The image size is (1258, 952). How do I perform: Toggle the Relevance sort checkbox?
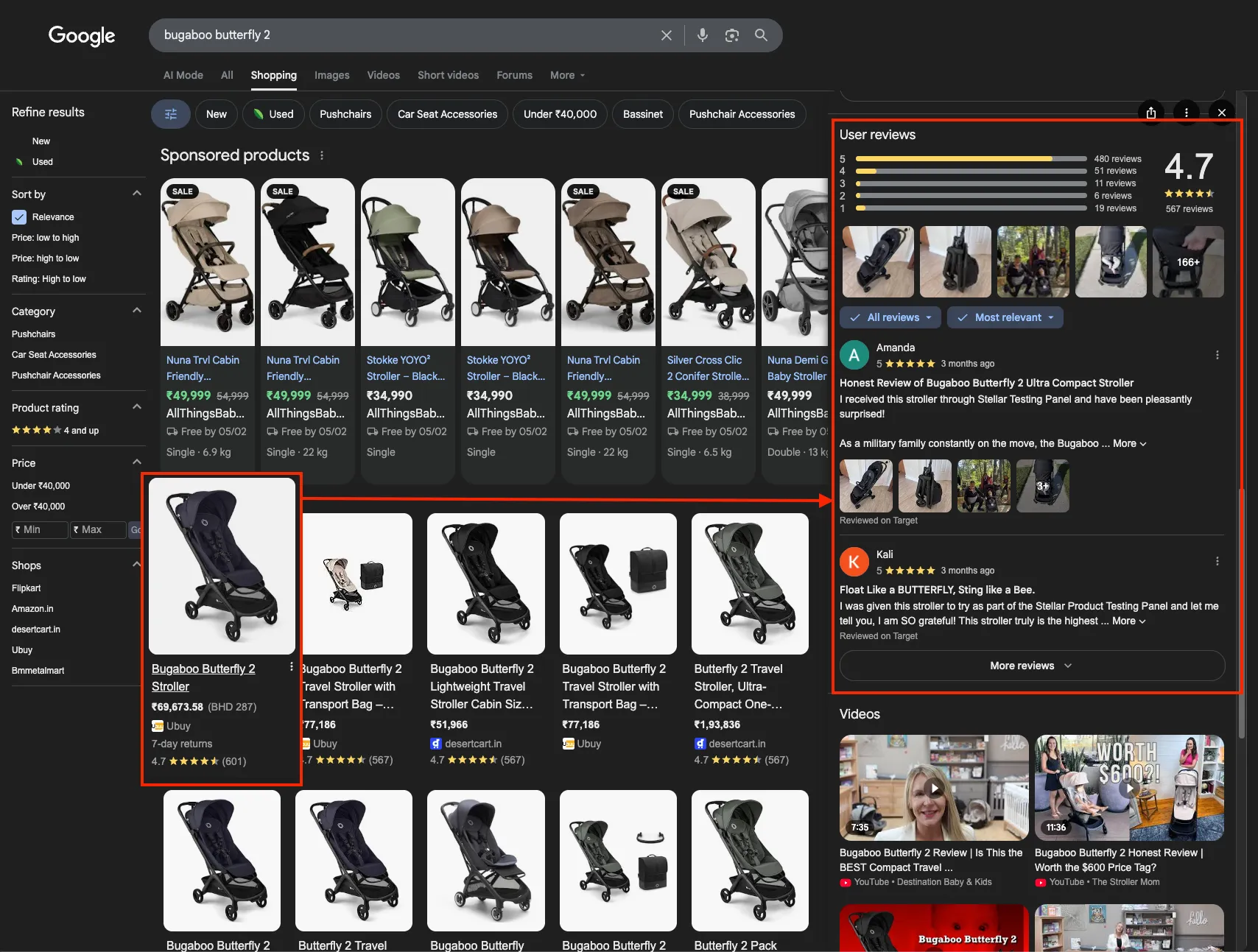coord(19,217)
